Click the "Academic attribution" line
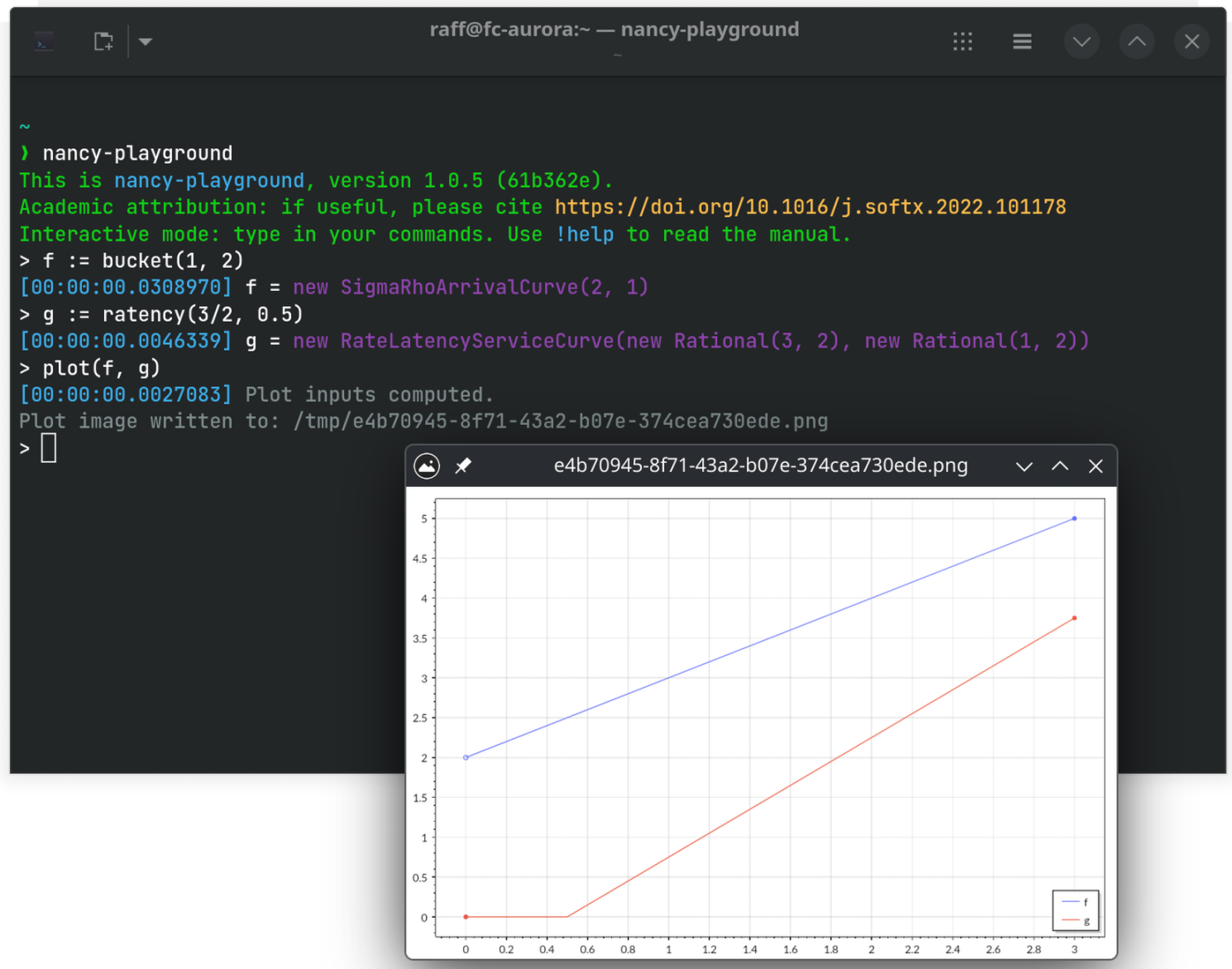1232x969 pixels. pos(542,207)
